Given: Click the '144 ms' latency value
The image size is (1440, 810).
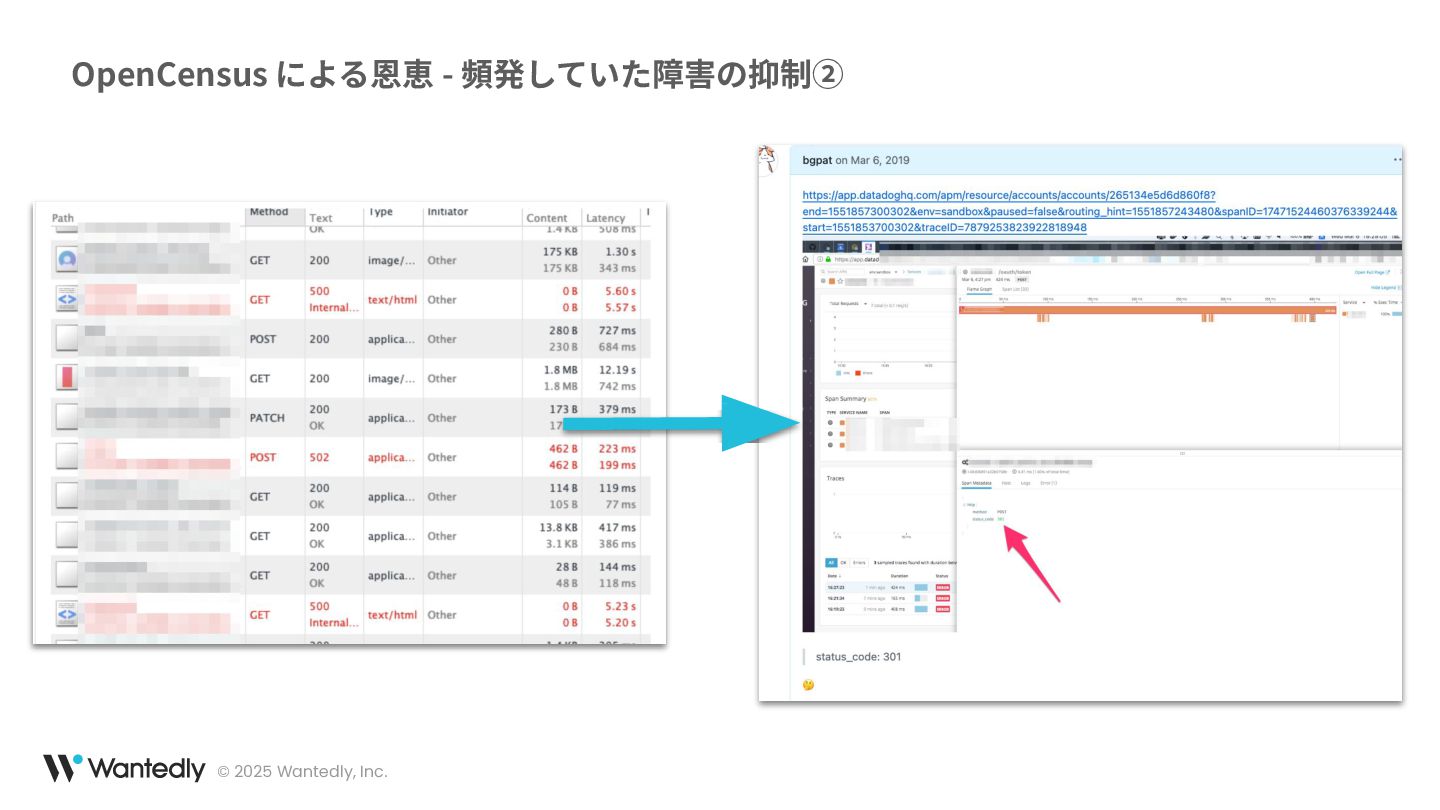Looking at the screenshot, I should (x=617, y=567).
